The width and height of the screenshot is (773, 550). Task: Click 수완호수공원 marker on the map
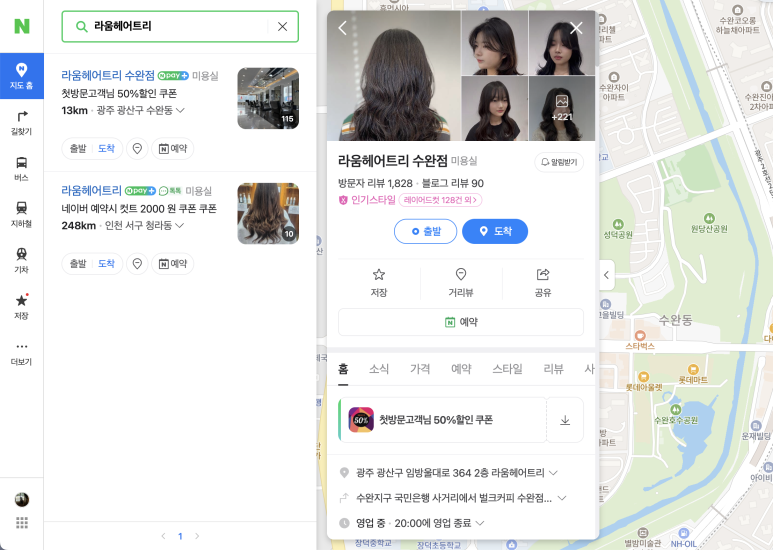pyautogui.click(x=676, y=414)
